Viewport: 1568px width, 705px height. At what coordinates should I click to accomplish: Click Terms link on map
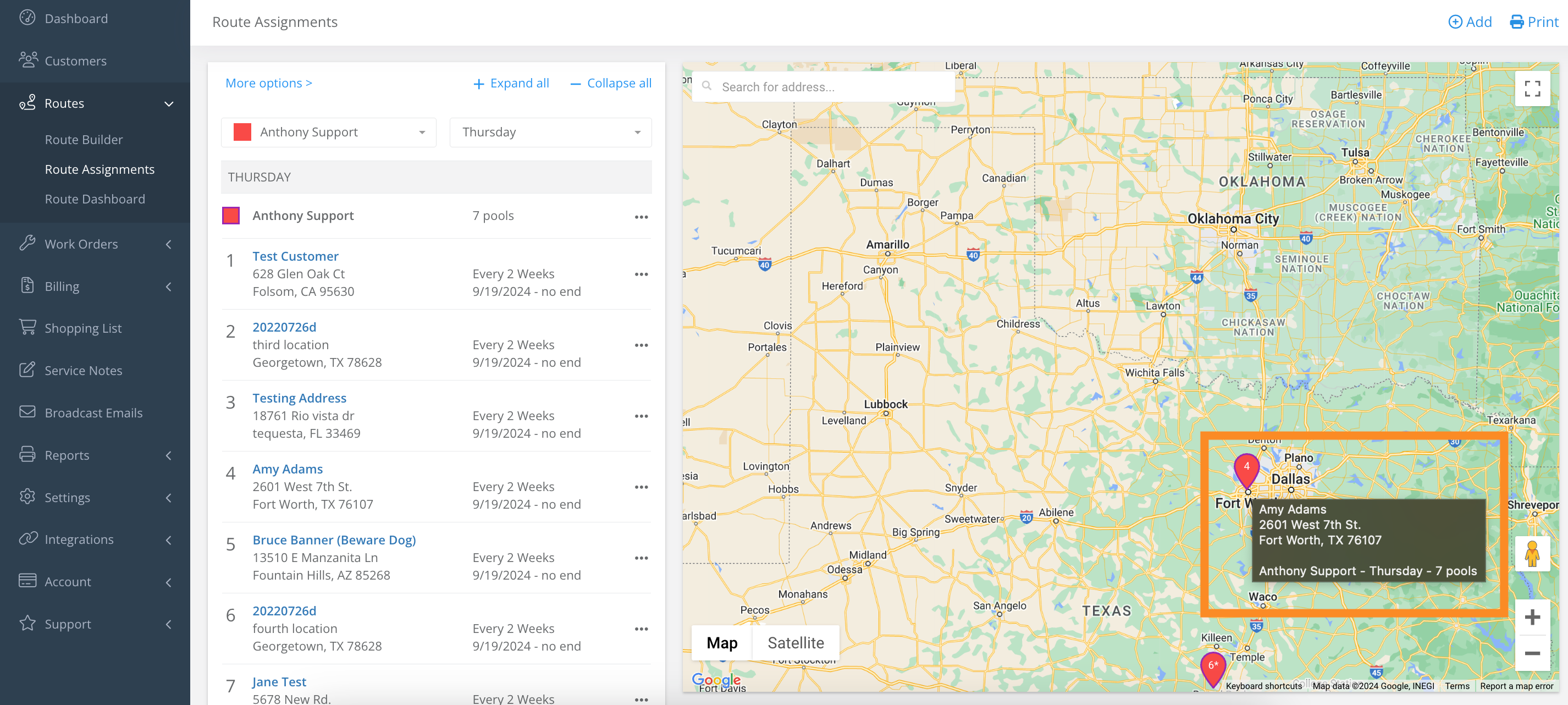coord(1457,686)
